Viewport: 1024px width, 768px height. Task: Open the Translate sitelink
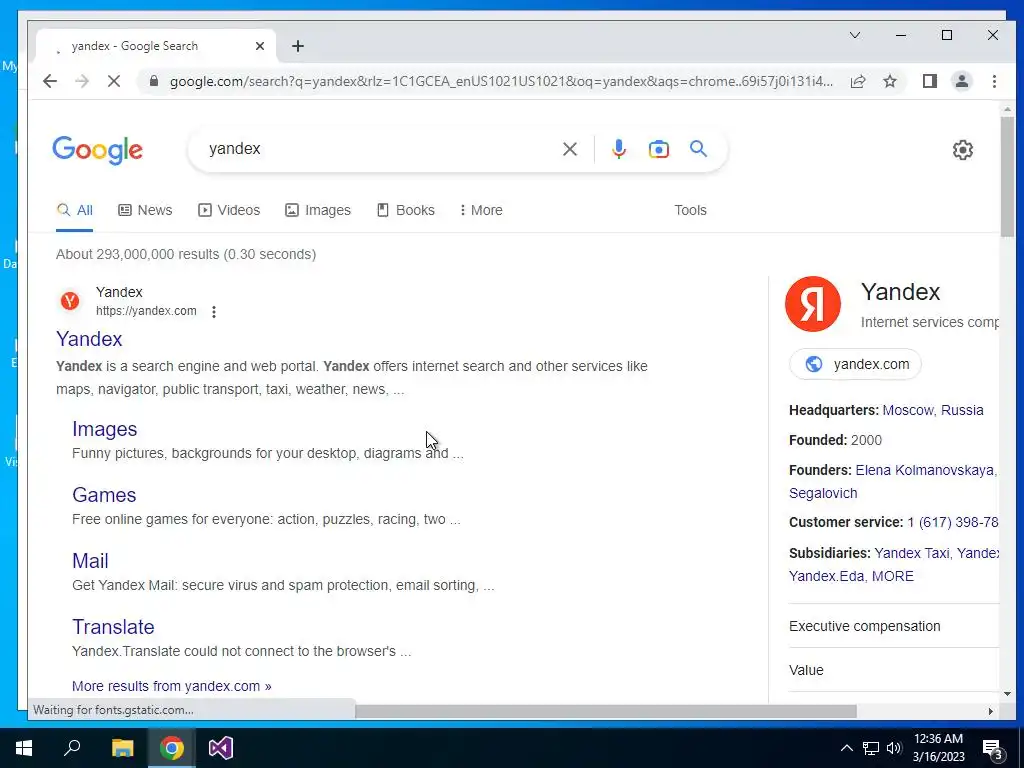113,627
